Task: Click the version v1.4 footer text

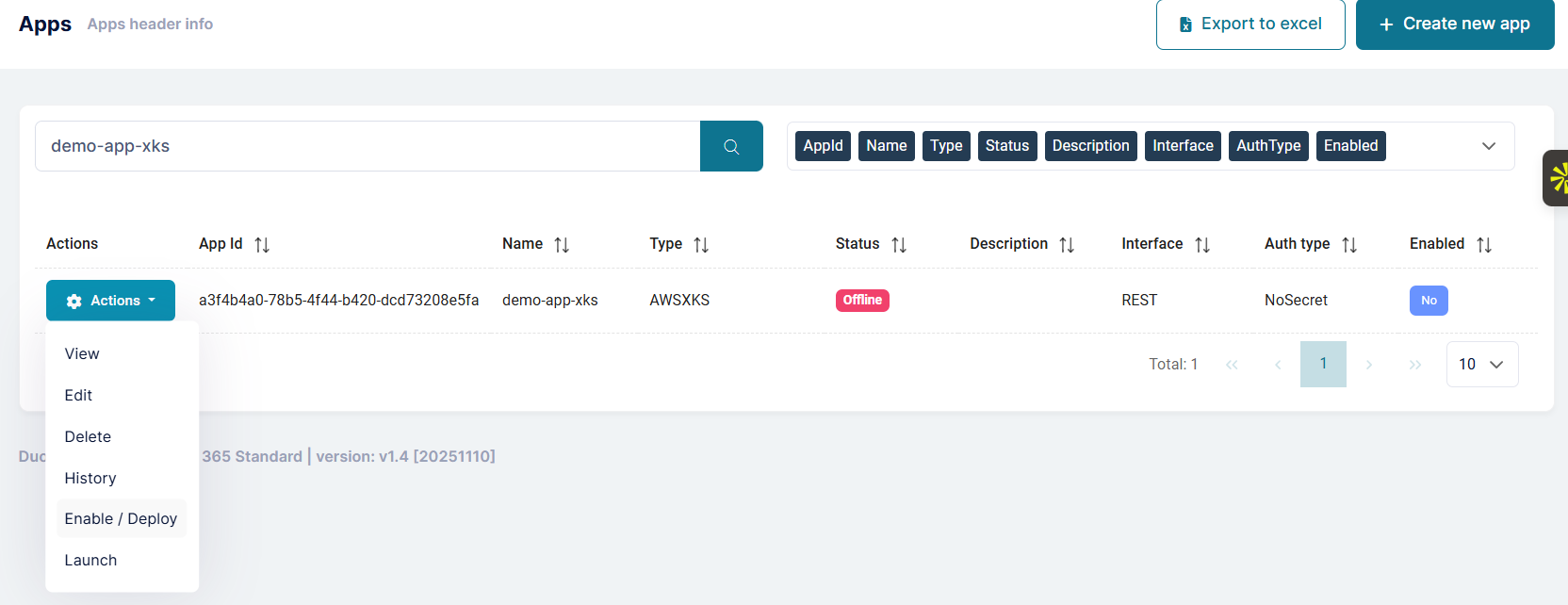Action: pyautogui.click(x=405, y=457)
